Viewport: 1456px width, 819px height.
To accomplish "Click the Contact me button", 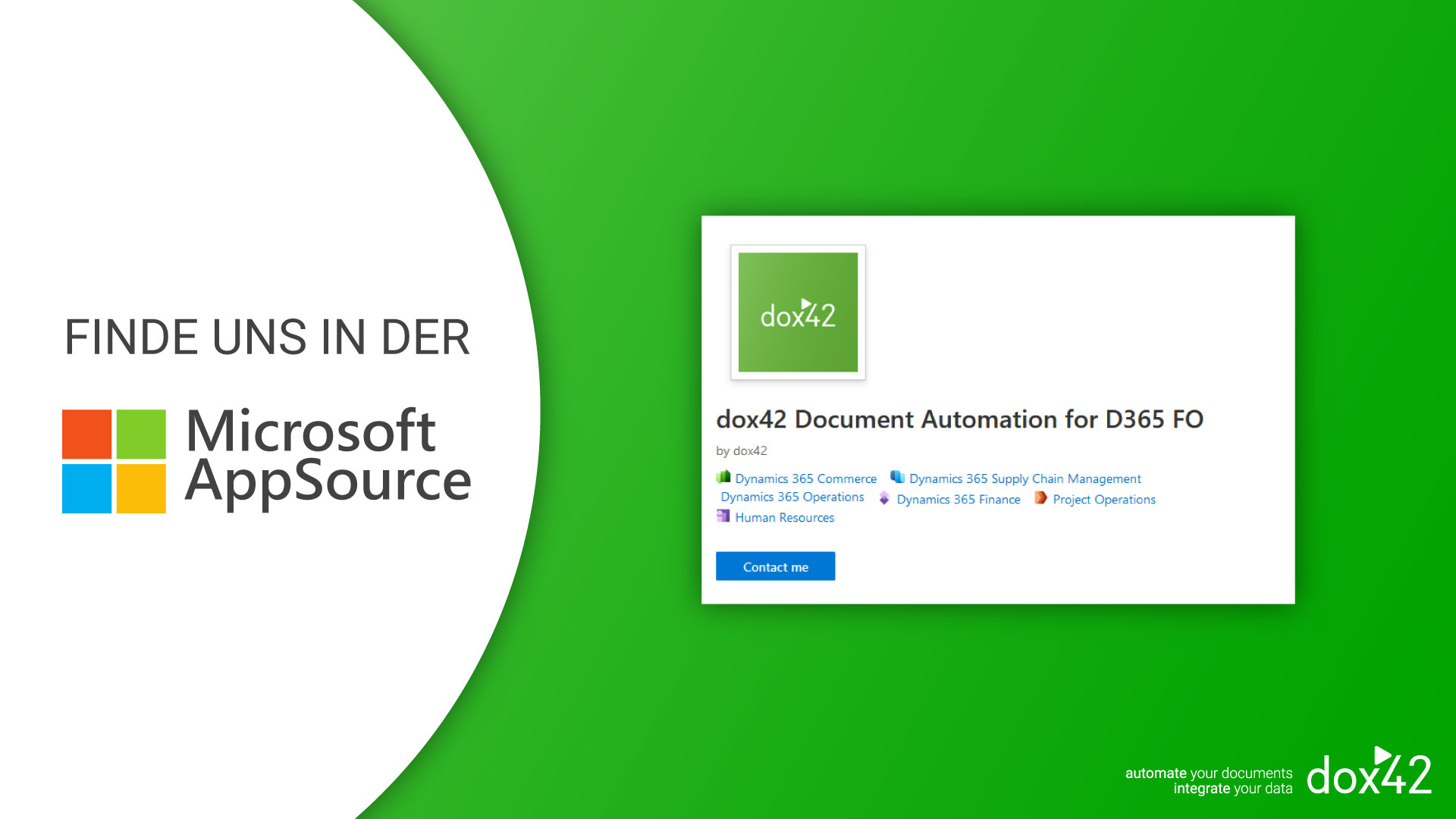I will (x=775, y=566).
